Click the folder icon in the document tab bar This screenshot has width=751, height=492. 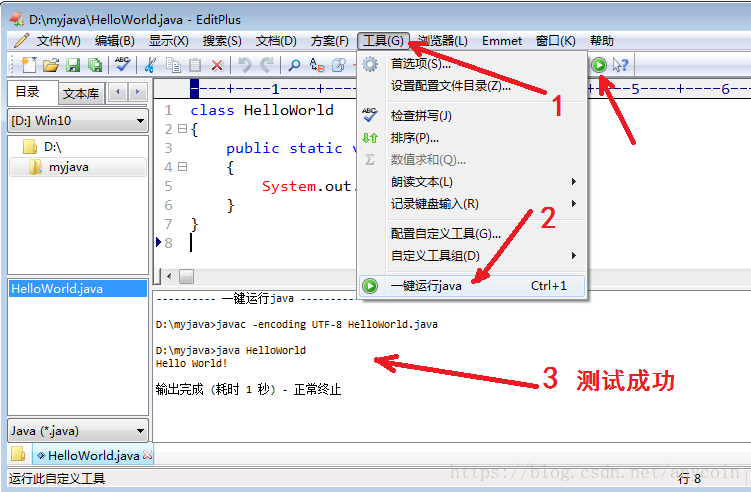point(18,454)
